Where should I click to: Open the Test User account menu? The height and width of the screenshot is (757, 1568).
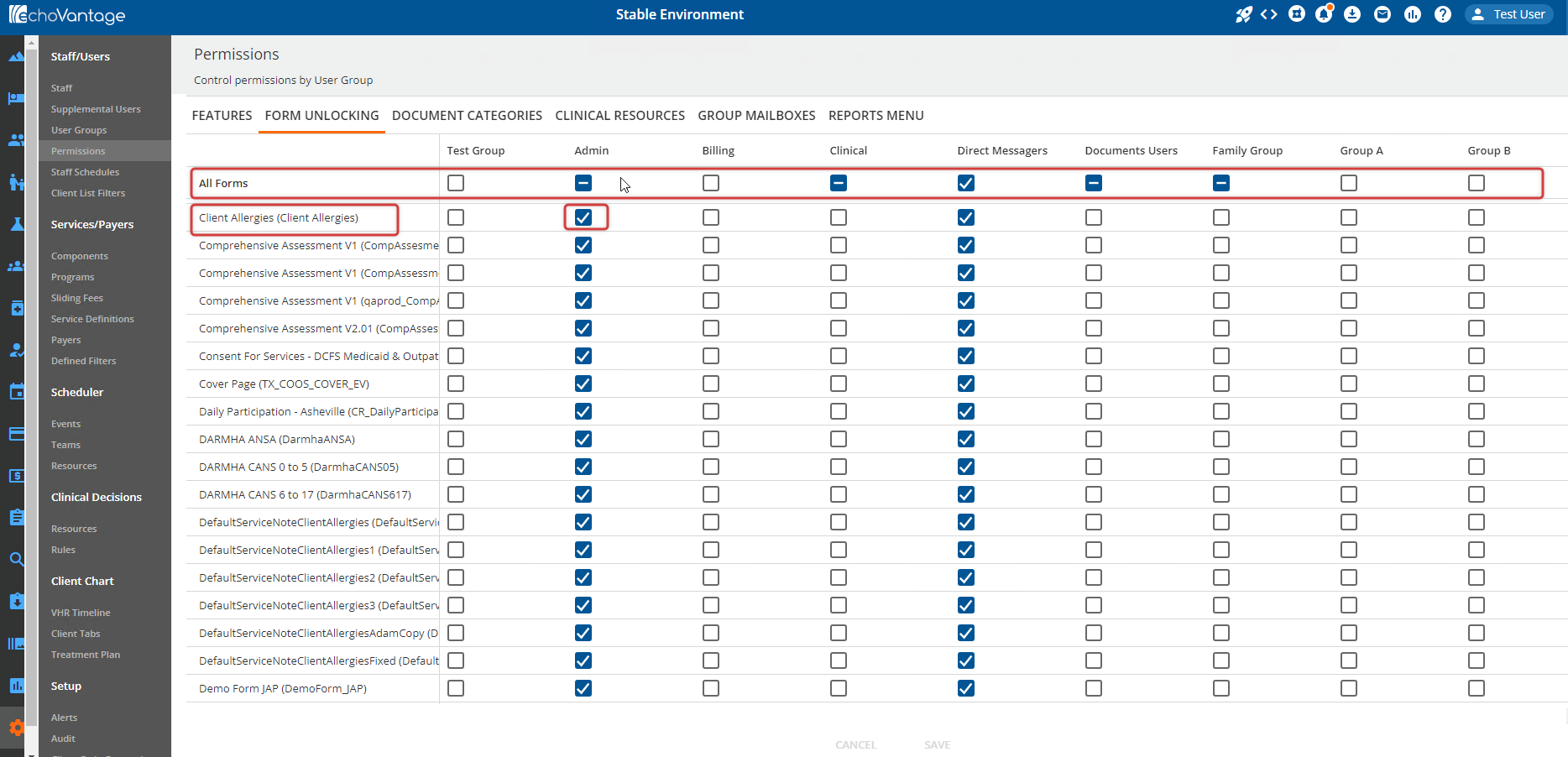(x=1508, y=14)
